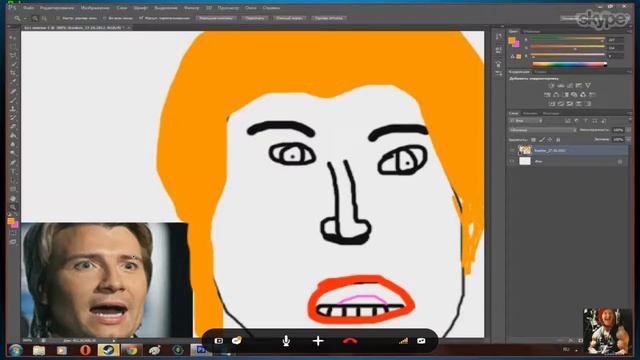Select the Eyedropper tool
Screen dimensions: 640x360
13,82
